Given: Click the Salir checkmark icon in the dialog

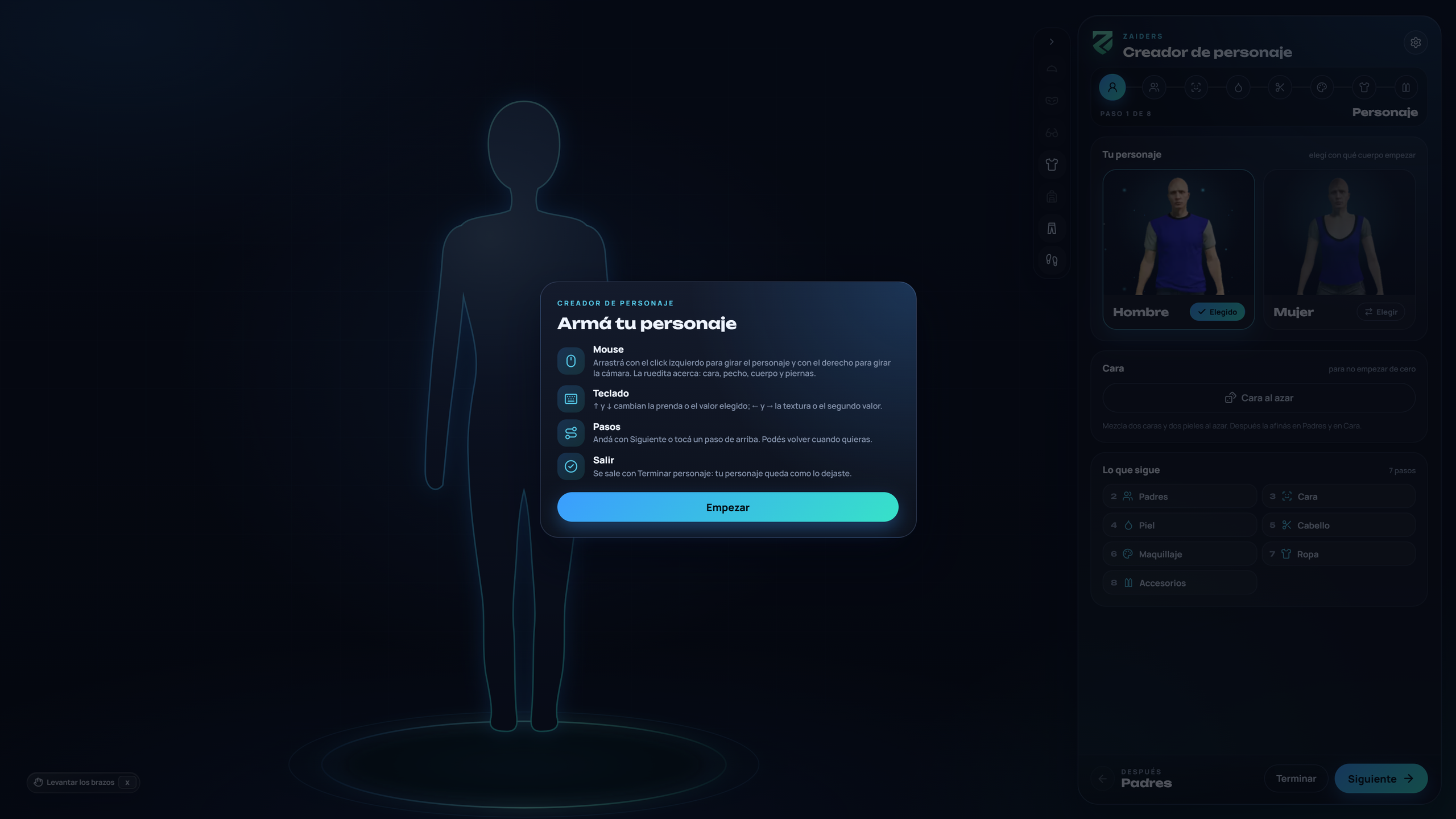Looking at the screenshot, I should (570, 466).
